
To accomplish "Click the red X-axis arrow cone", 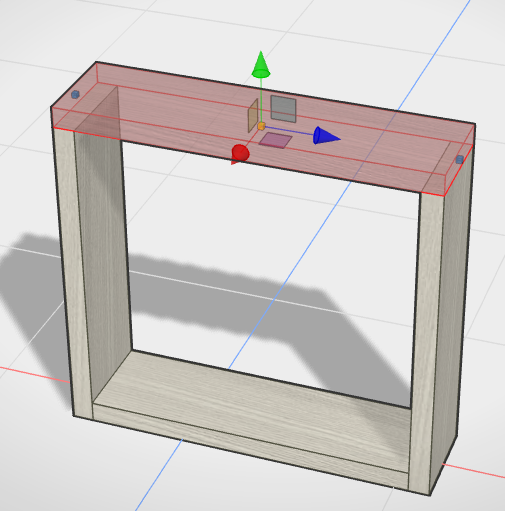I will (240, 154).
